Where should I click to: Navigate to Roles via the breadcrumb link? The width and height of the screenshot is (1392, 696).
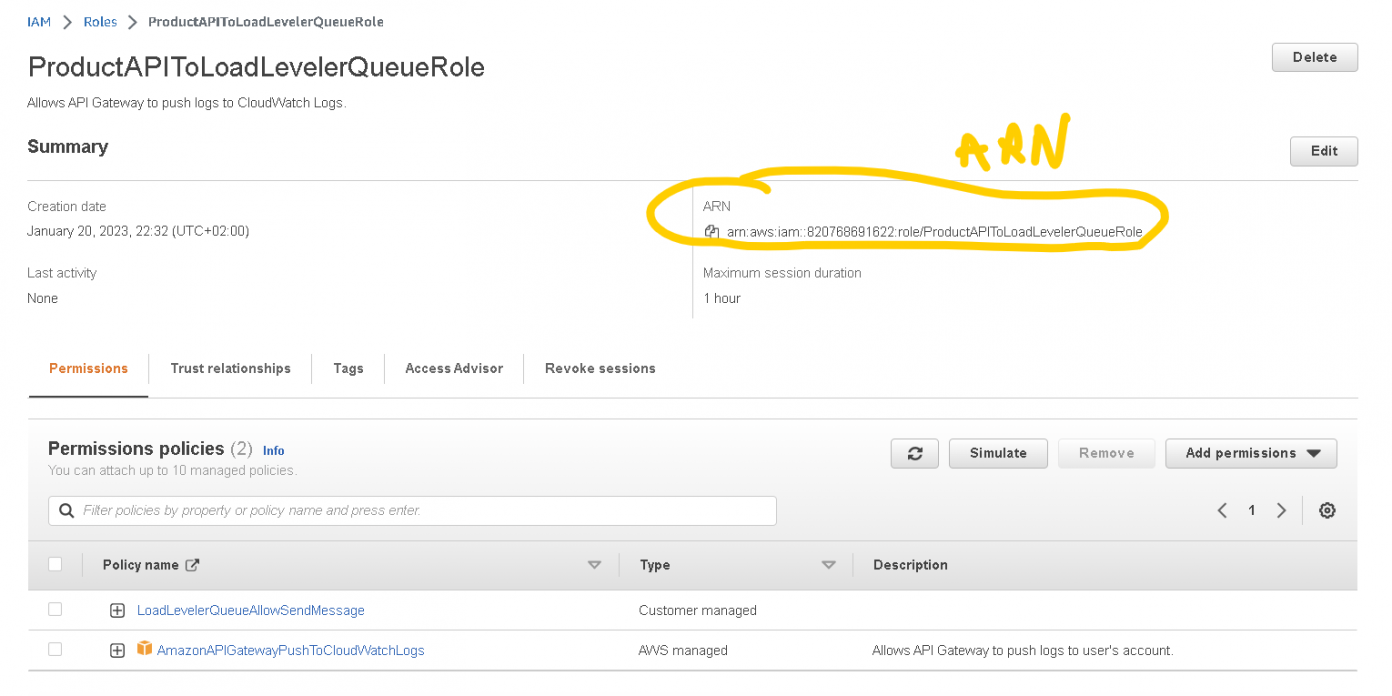pyautogui.click(x=99, y=21)
